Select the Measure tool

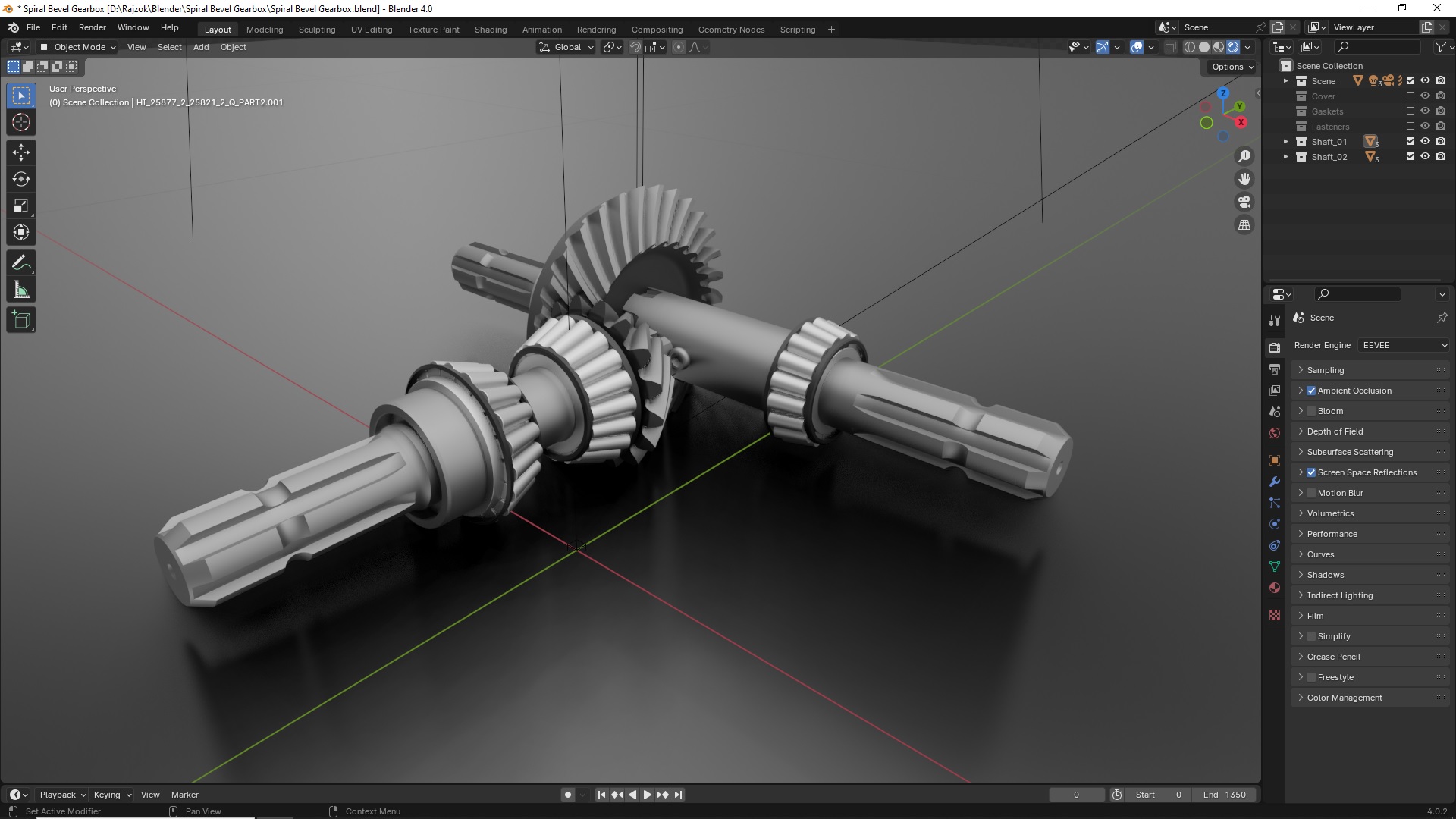pyautogui.click(x=20, y=290)
